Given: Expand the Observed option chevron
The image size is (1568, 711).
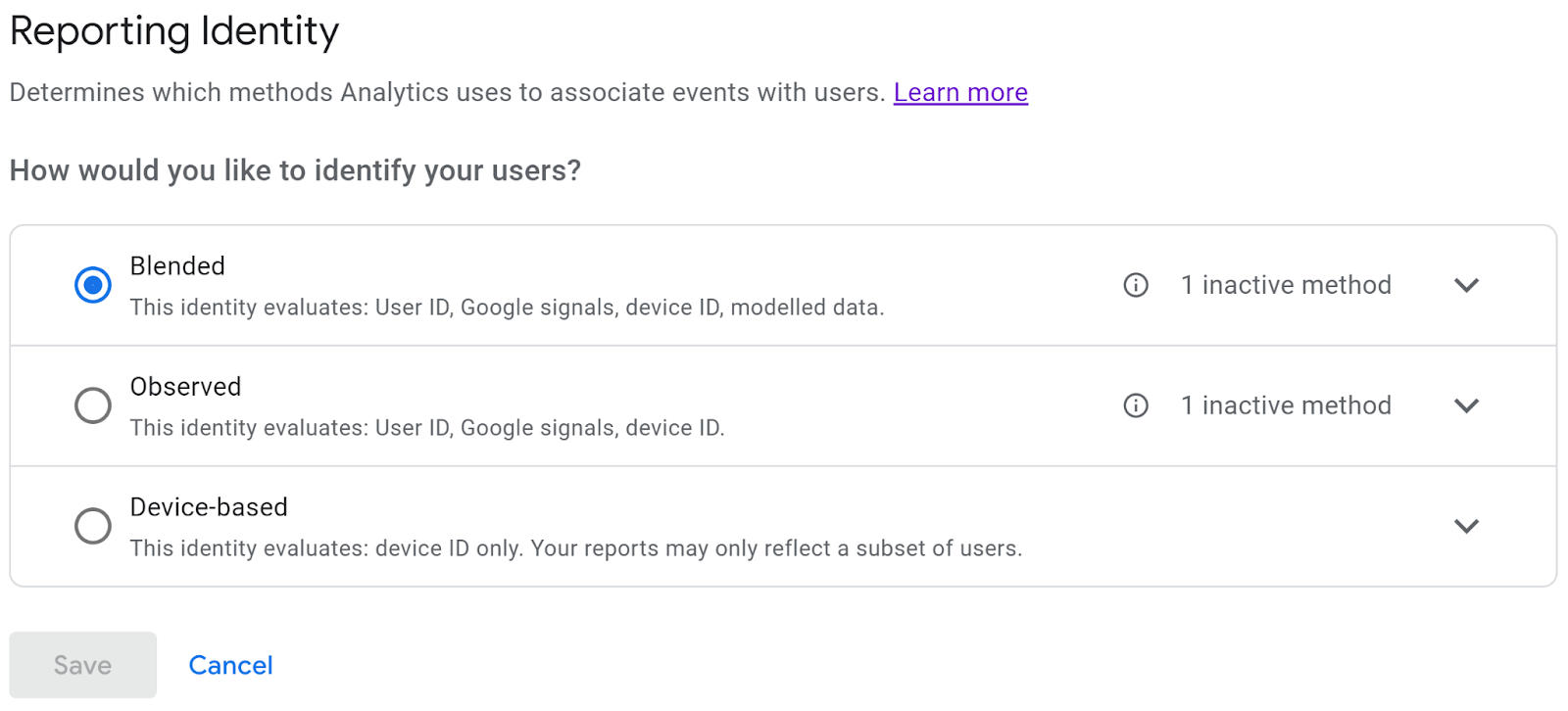Looking at the screenshot, I should (1466, 405).
